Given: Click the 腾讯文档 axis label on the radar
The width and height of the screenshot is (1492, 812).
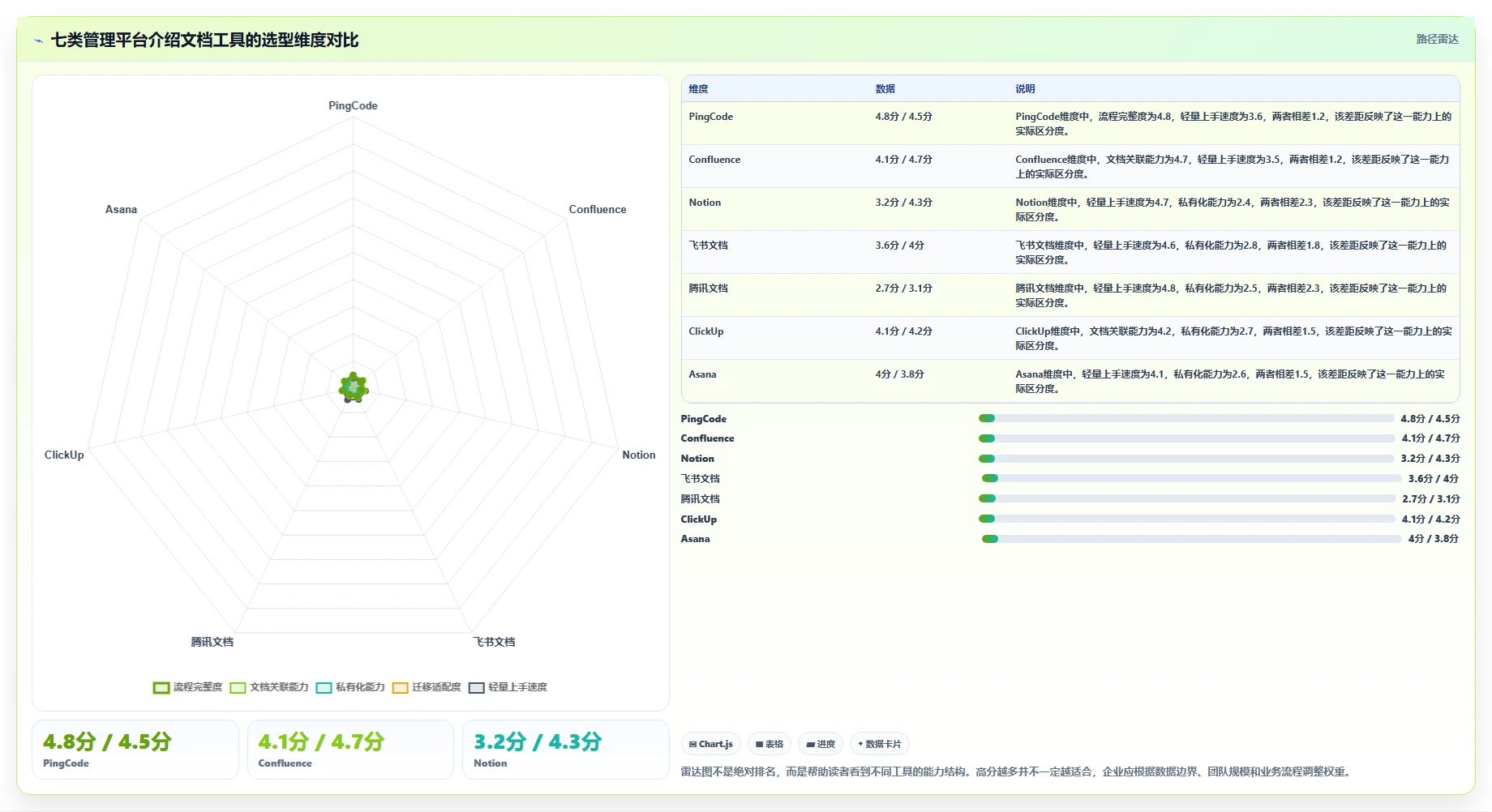Looking at the screenshot, I should (x=212, y=642).
